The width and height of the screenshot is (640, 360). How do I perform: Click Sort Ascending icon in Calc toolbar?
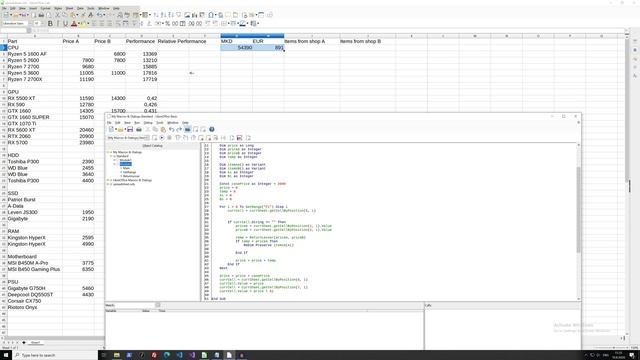162,15
